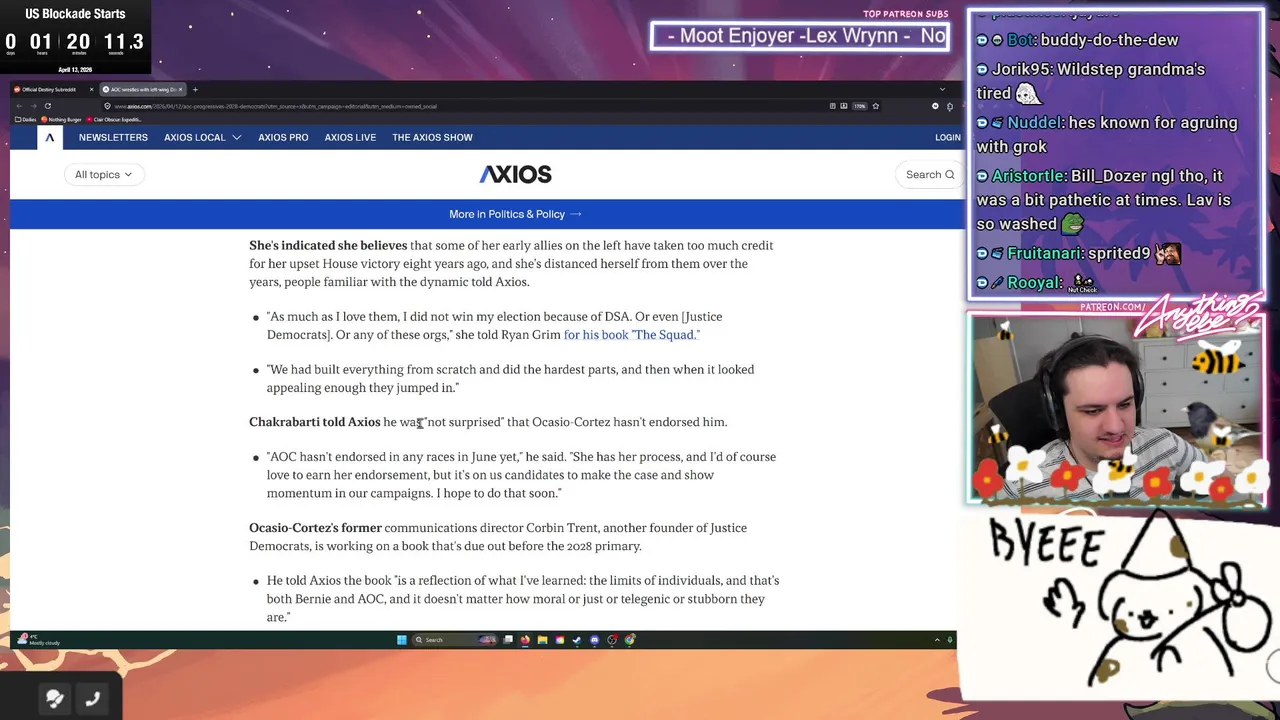Open the Dailies bookmarks folder
1280x720 pixels.
pos(25,119)
